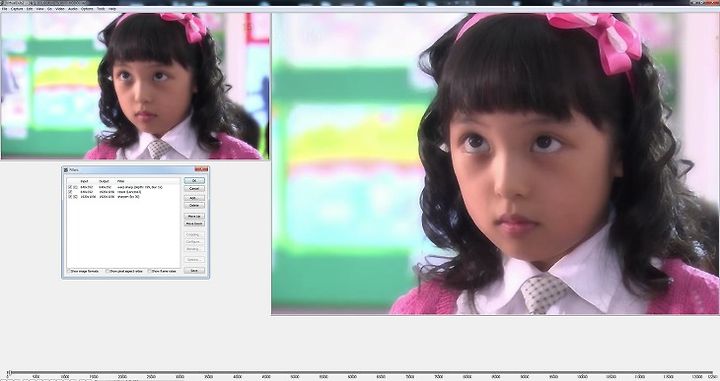Select the sharpen filter row
The height and width of the screenshot is (381, 720).
pyautogui.click(x=124, y=197)
